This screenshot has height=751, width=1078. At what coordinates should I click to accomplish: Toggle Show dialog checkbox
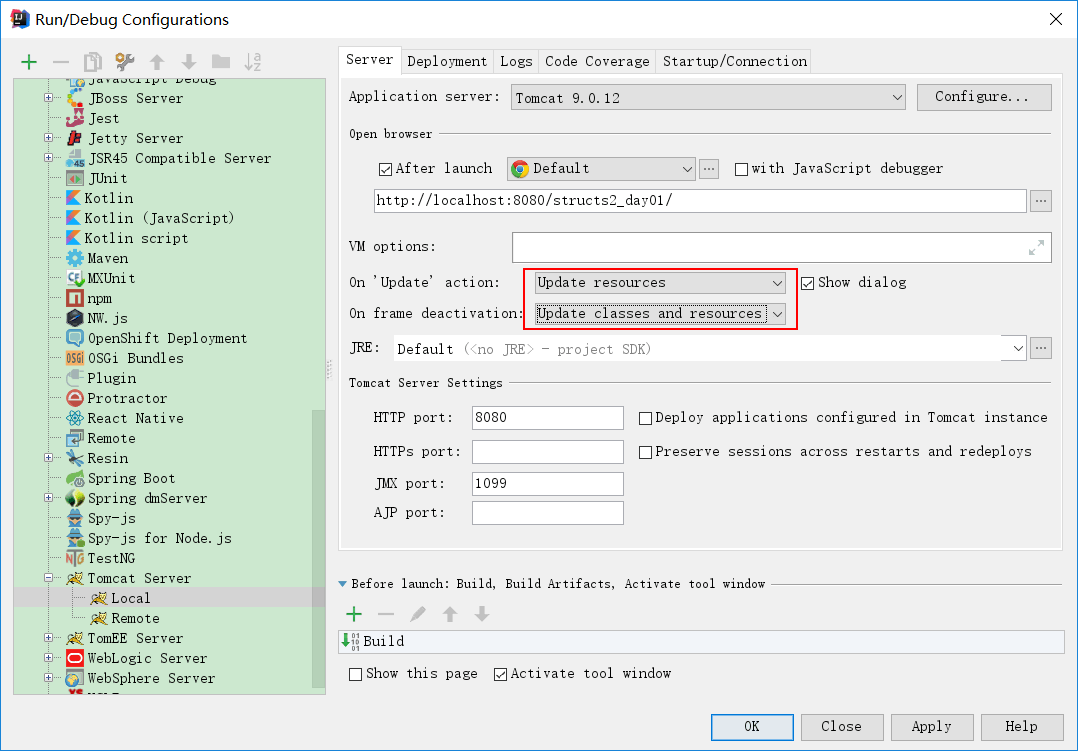808,283
